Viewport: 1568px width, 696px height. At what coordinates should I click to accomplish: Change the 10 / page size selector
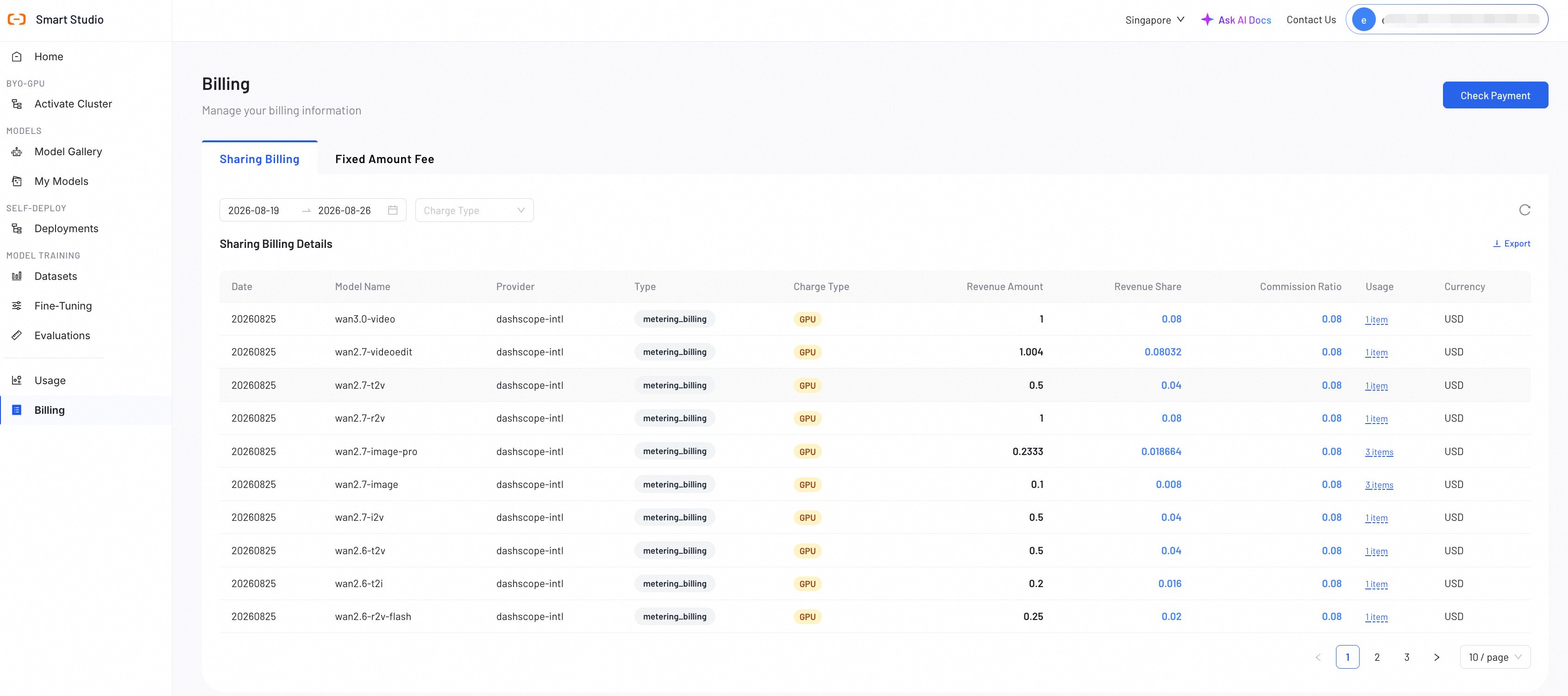click(x=1494, y=657)
